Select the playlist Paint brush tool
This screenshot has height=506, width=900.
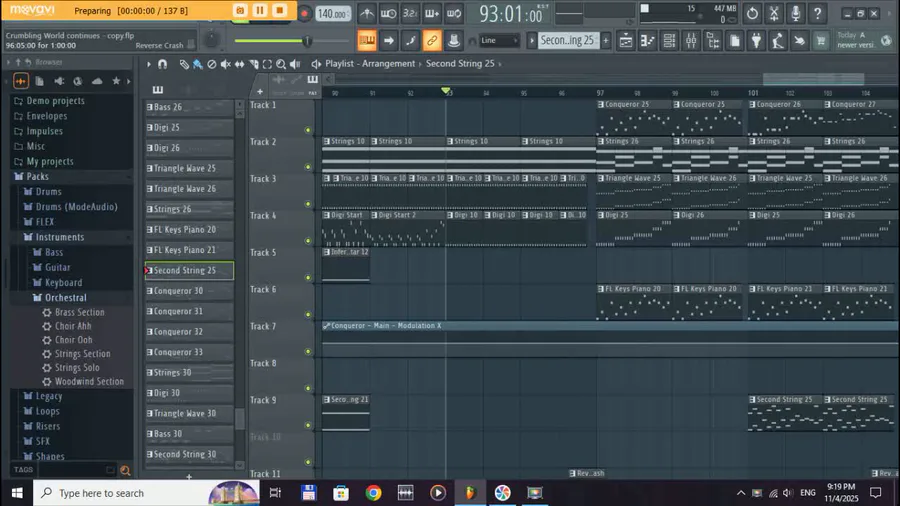(x=198, y=64)
